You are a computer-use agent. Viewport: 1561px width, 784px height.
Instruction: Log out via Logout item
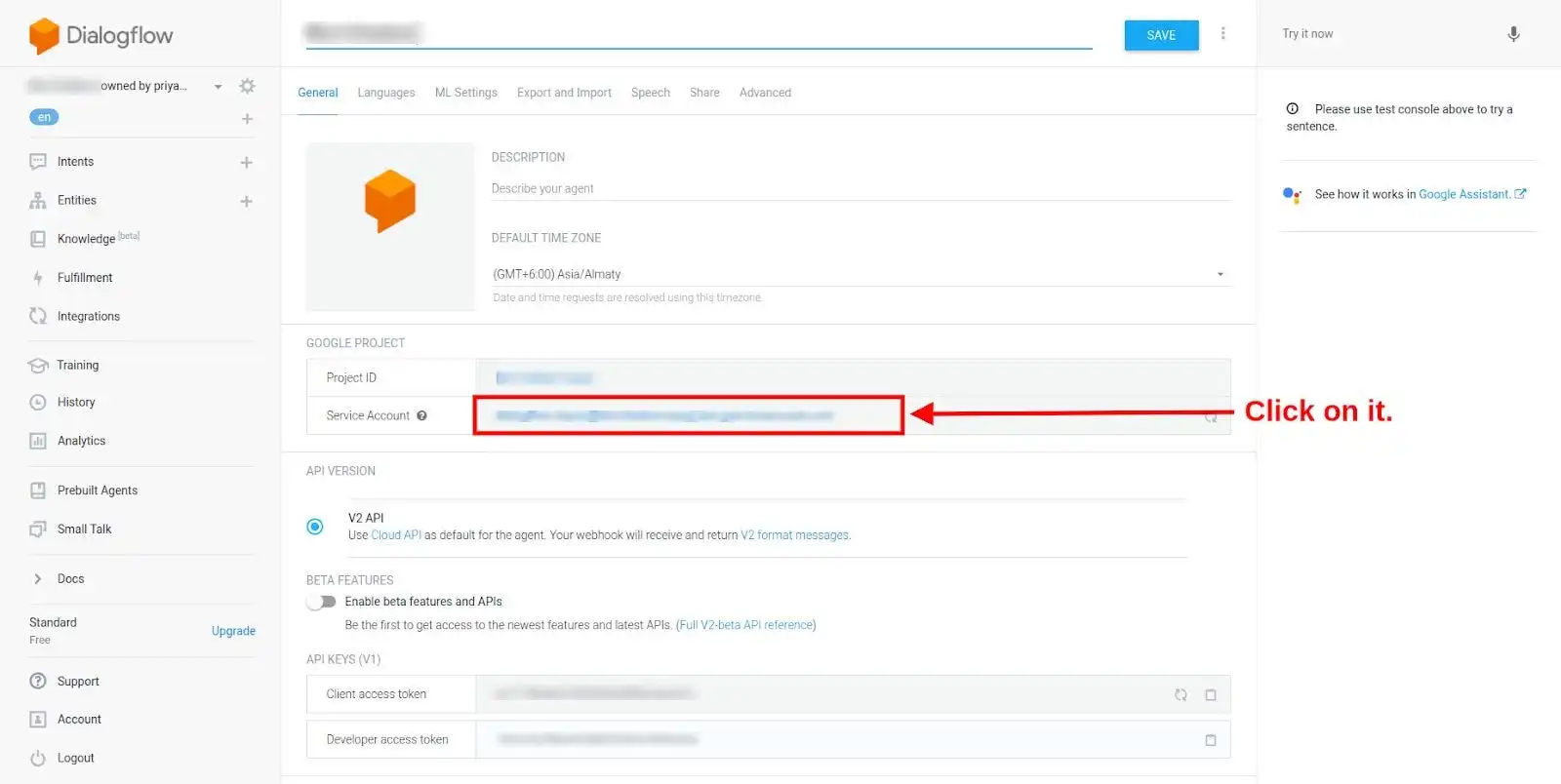pos(76,758)
